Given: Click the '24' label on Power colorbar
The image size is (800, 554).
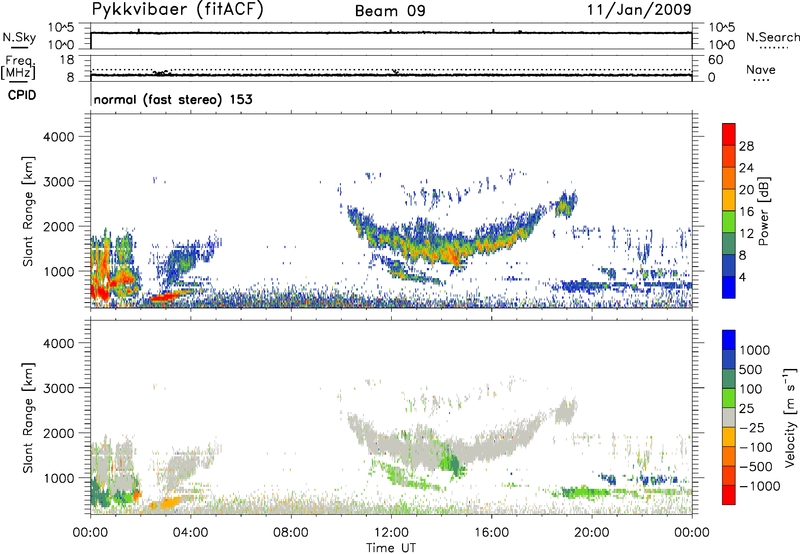Looking at the screenshot, I should (746, 168).
